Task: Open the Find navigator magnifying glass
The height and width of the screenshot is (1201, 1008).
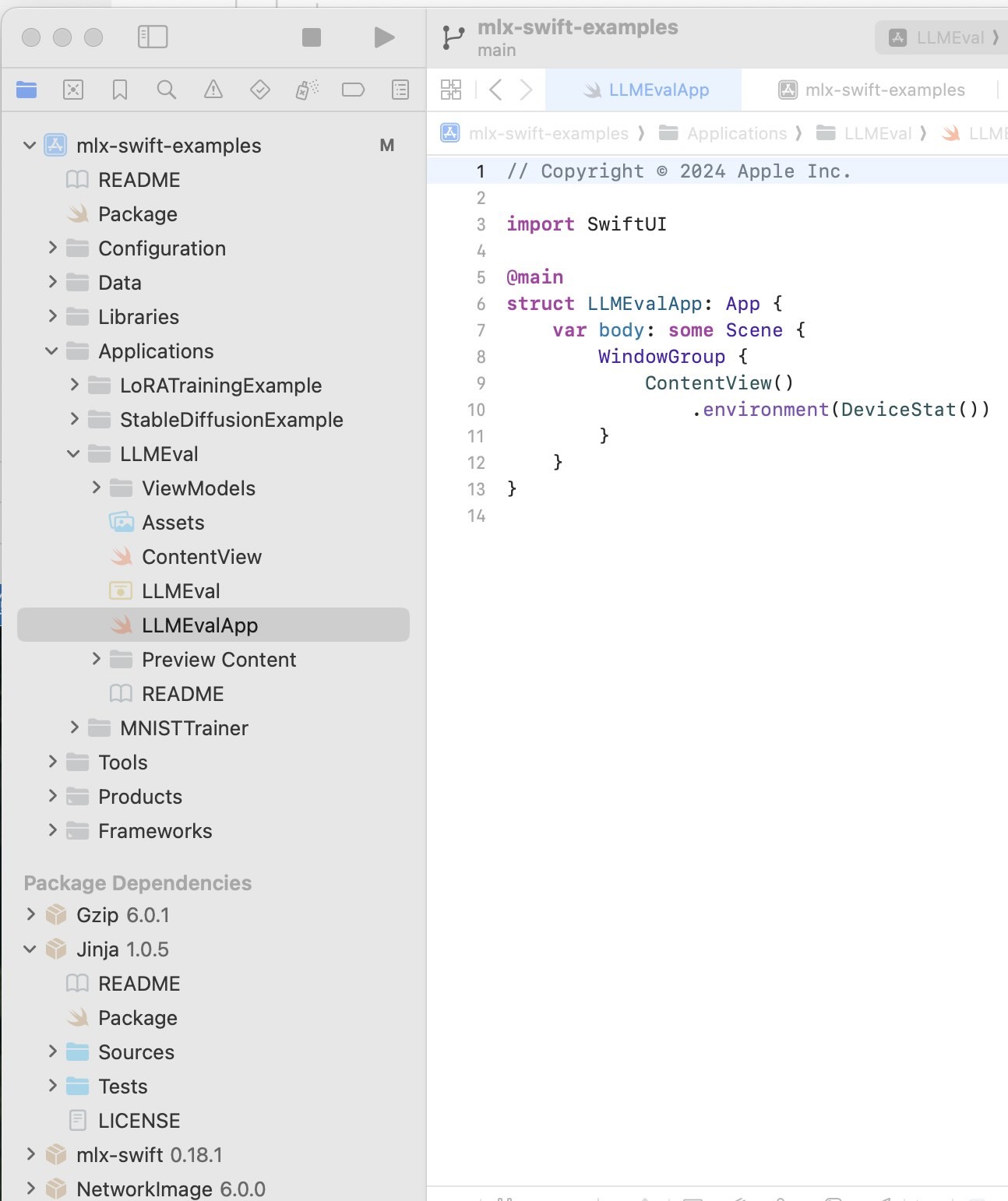Action: pyautogui.click(x=166, y=90)
